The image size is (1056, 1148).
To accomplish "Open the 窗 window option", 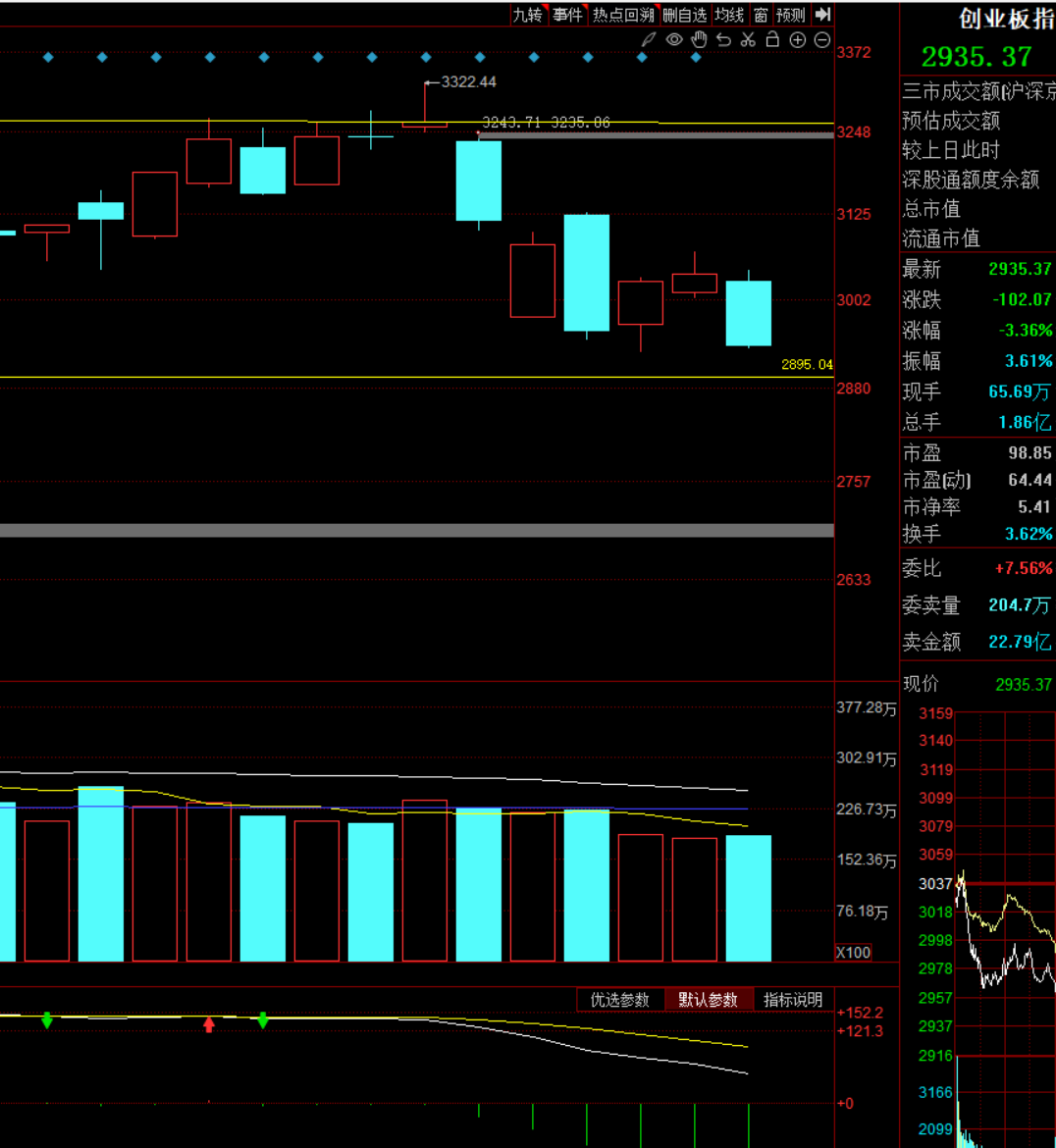I will tap(761, 15).
